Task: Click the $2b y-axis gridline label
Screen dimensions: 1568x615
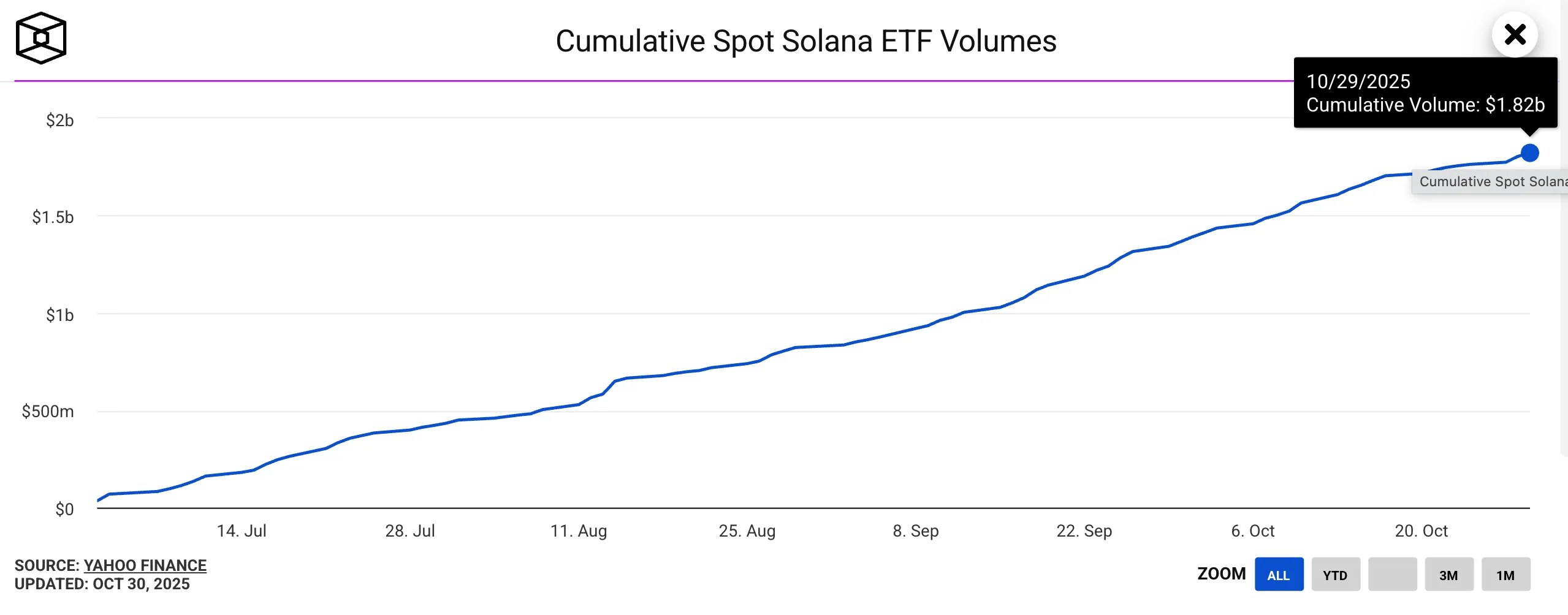Action: (59, 120)
